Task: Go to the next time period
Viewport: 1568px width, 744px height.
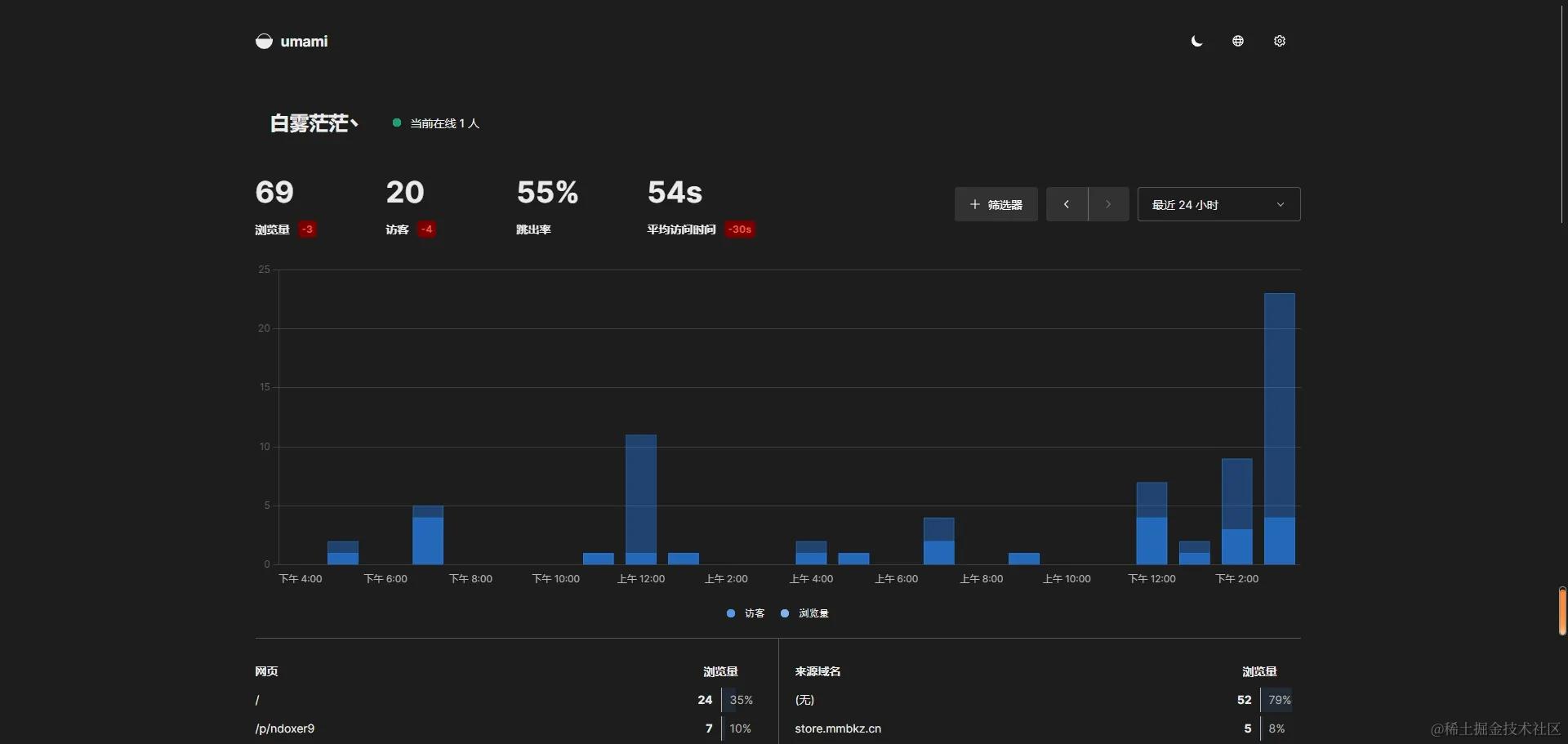Action: coord(1108,204)
